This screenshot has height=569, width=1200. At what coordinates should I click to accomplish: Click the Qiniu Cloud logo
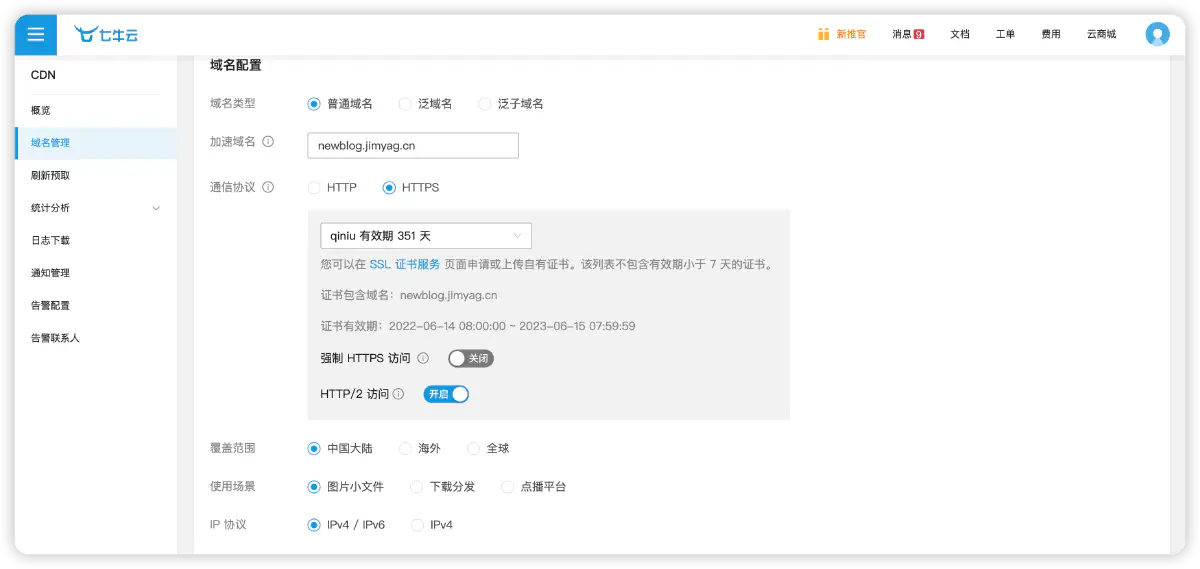(107, 35)
